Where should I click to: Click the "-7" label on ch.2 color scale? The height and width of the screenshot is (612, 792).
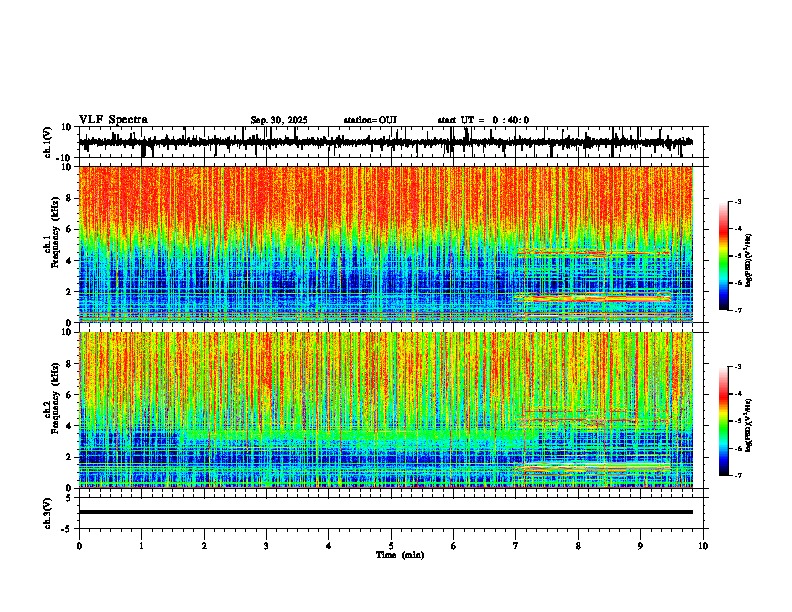pos(737,475)
